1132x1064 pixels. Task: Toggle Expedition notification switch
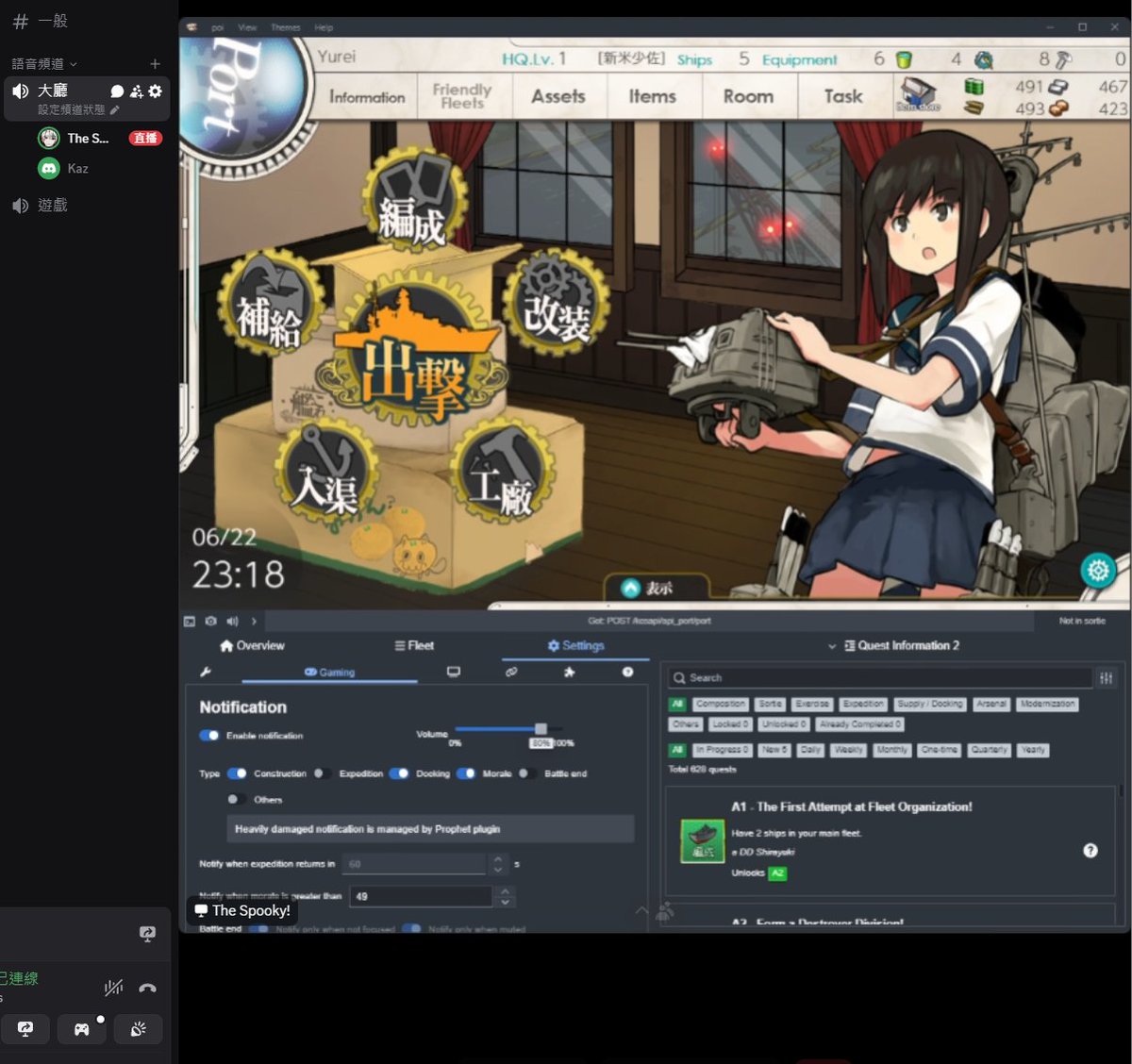(x=323, y=773)
